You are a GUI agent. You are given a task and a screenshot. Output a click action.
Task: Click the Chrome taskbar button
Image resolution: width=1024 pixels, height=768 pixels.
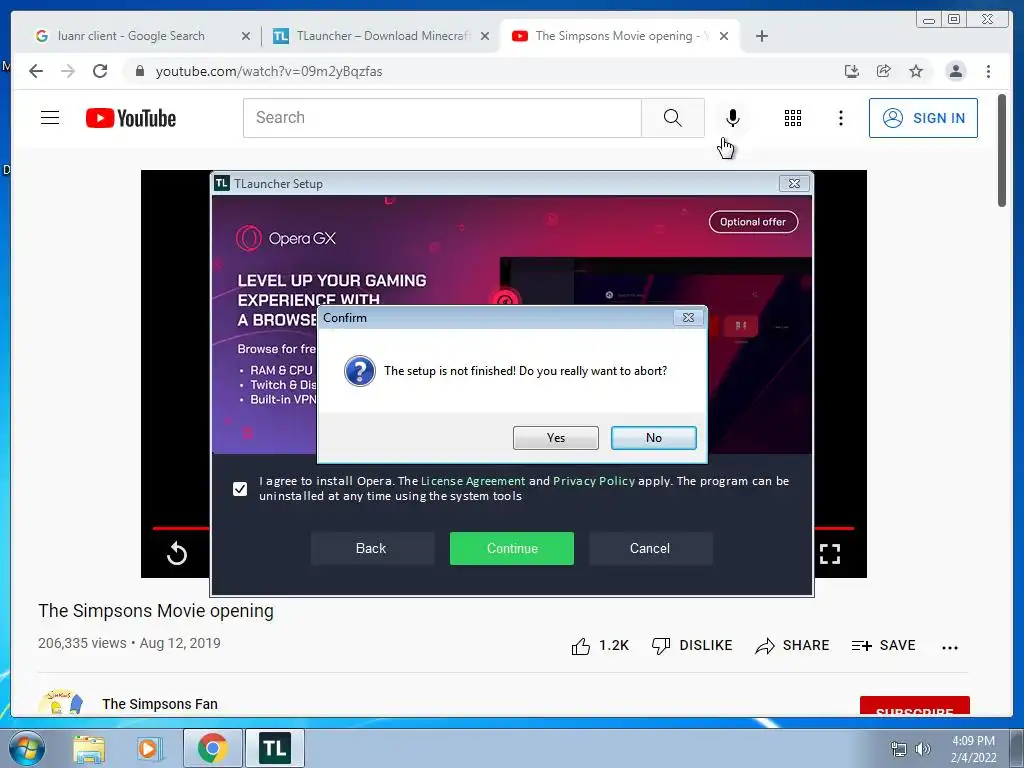[x=212, y=748]
